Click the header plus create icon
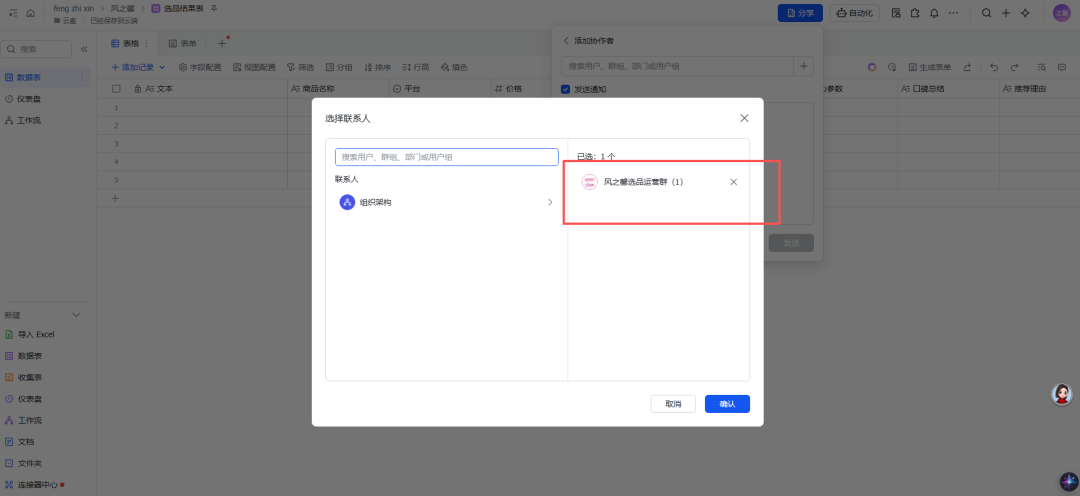 pos(1006,13)
